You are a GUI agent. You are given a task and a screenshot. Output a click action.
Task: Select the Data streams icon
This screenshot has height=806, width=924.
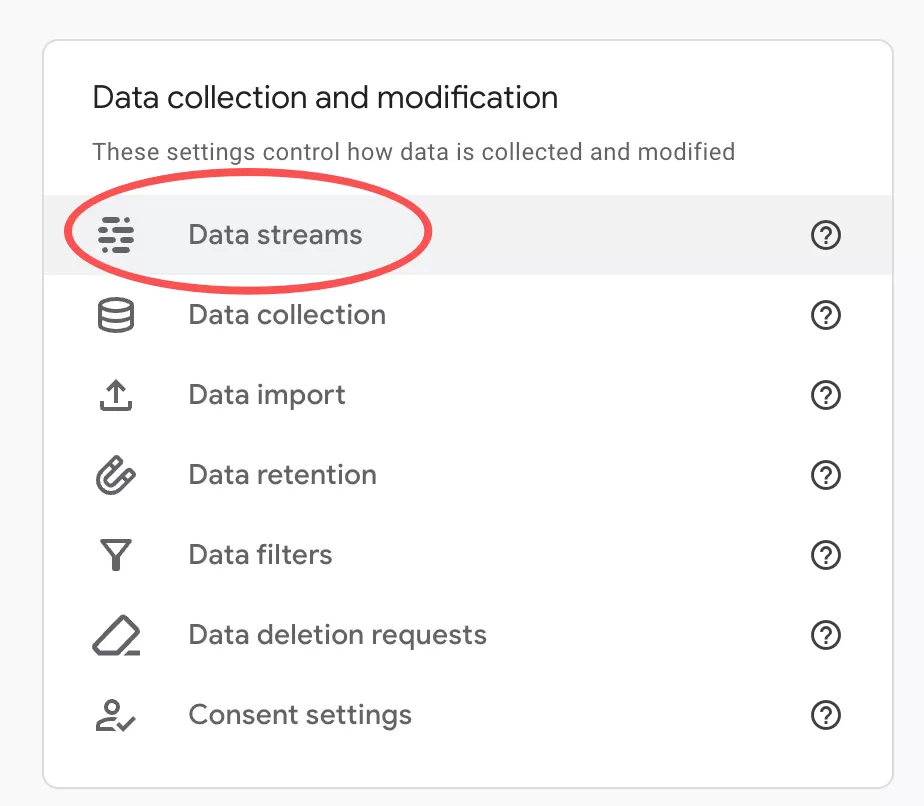click(116, 235)
